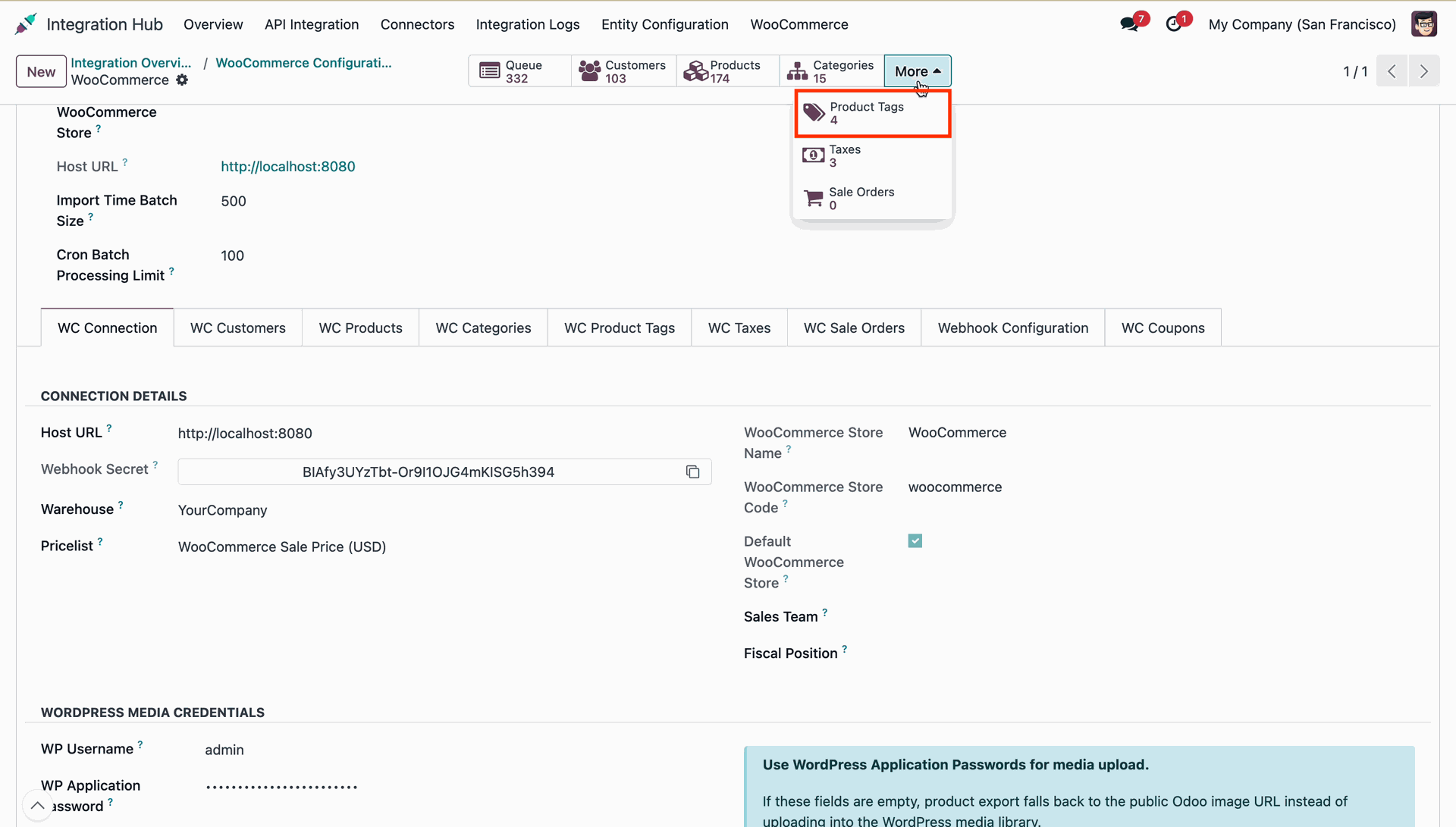This screenshot has height=827, width=1456.
Task: Click the help mark beside Host URL in Connection Details
Action: click(109, 428)
